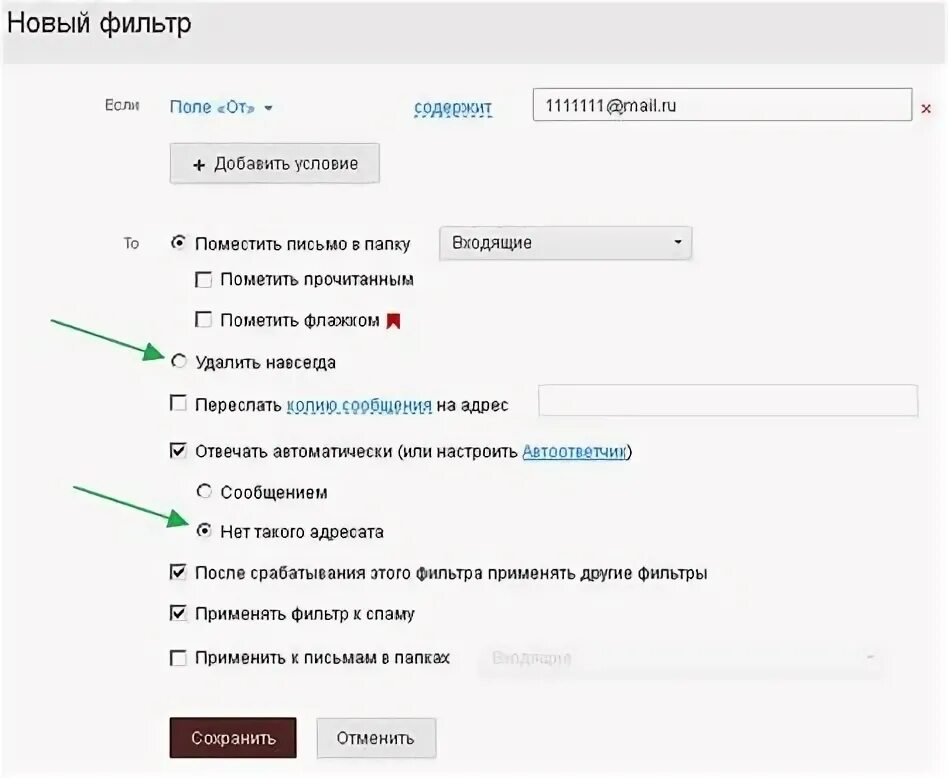Check Применить к письмам в папках

pos(178,658)
